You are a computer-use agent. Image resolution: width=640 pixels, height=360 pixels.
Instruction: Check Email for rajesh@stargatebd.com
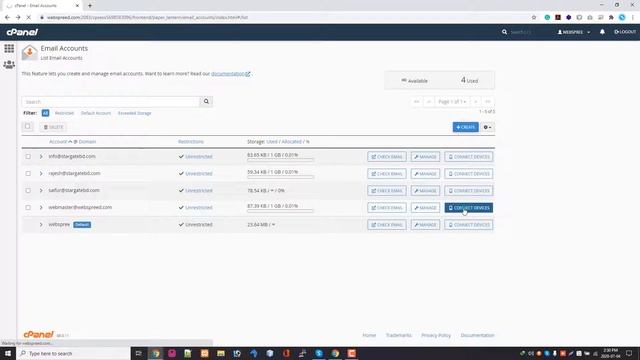pyautogui.click(x=387, y=174)
